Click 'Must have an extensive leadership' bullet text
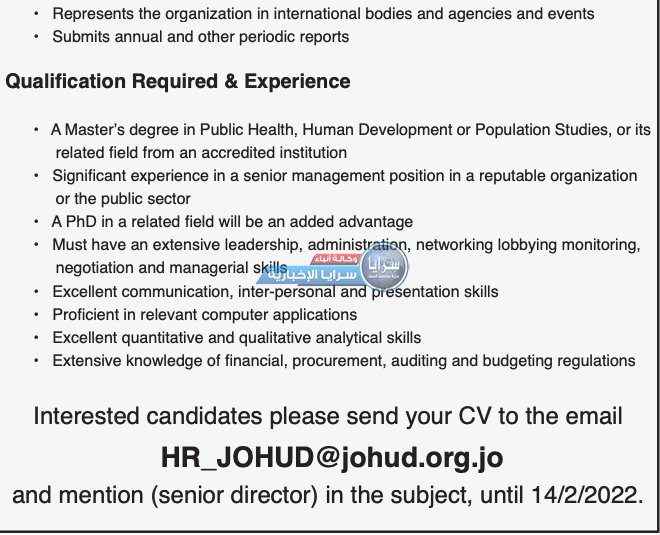 346,245
